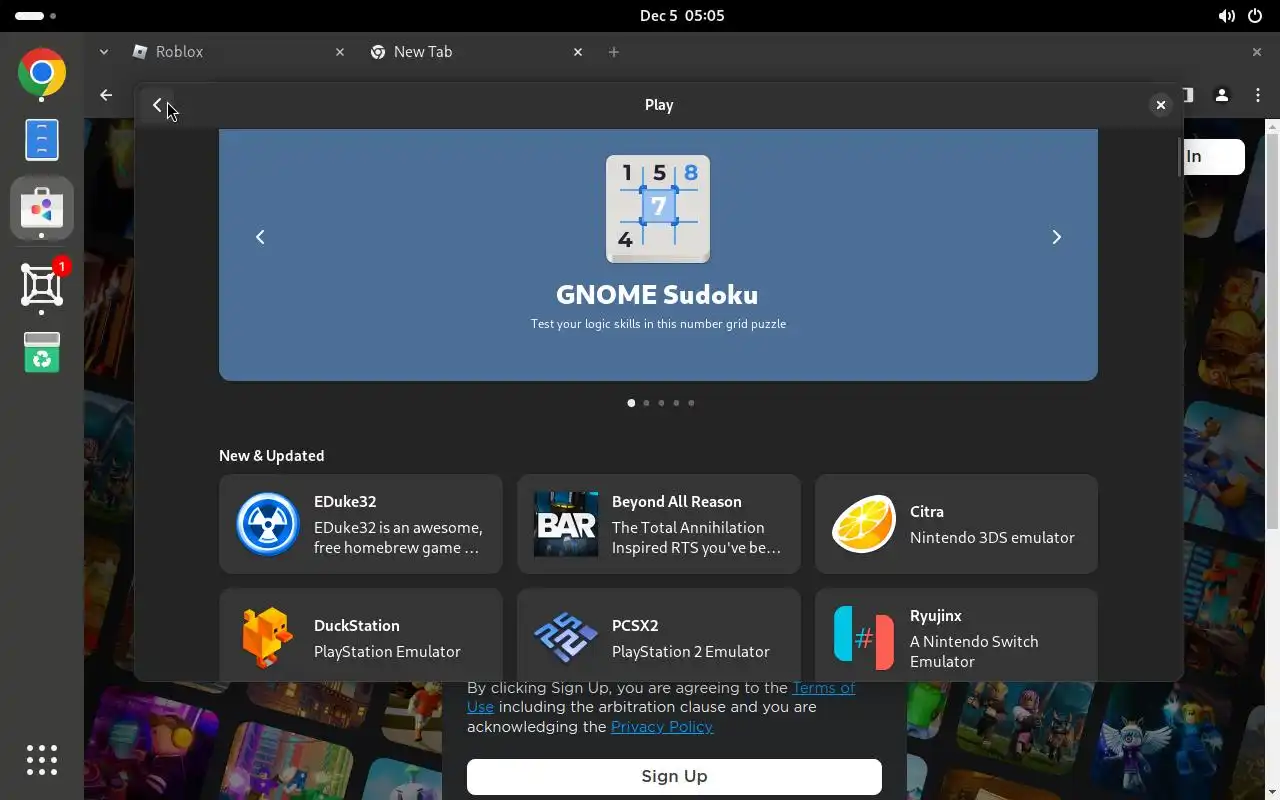
Task: Select the second carousel page dot
Action: pos(646,403)
